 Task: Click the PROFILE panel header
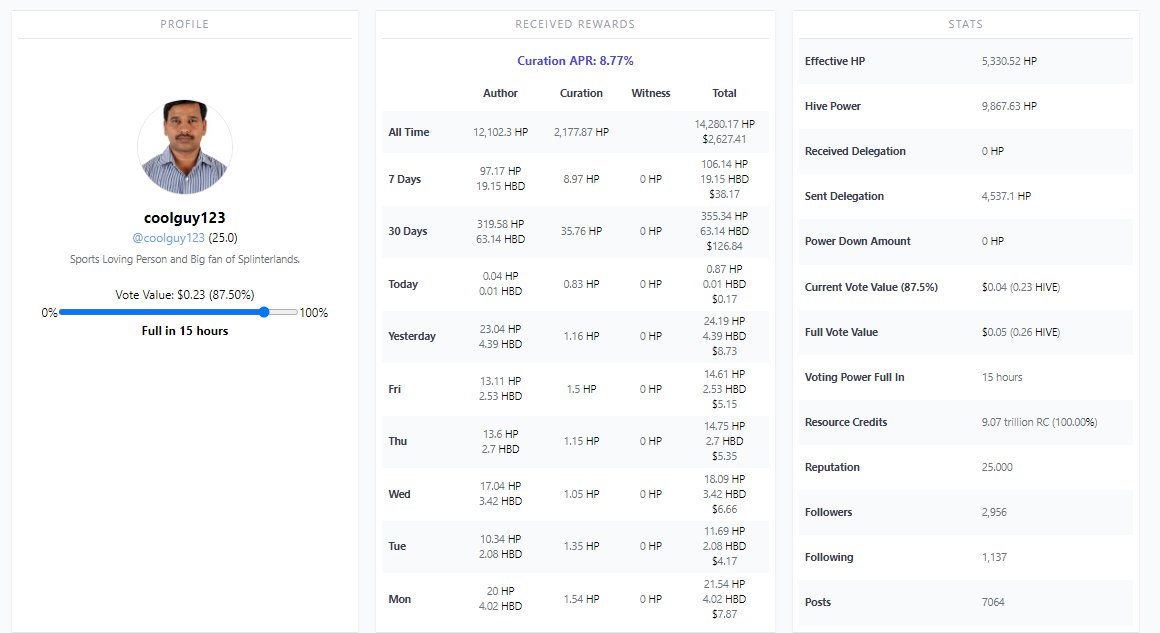185,24
